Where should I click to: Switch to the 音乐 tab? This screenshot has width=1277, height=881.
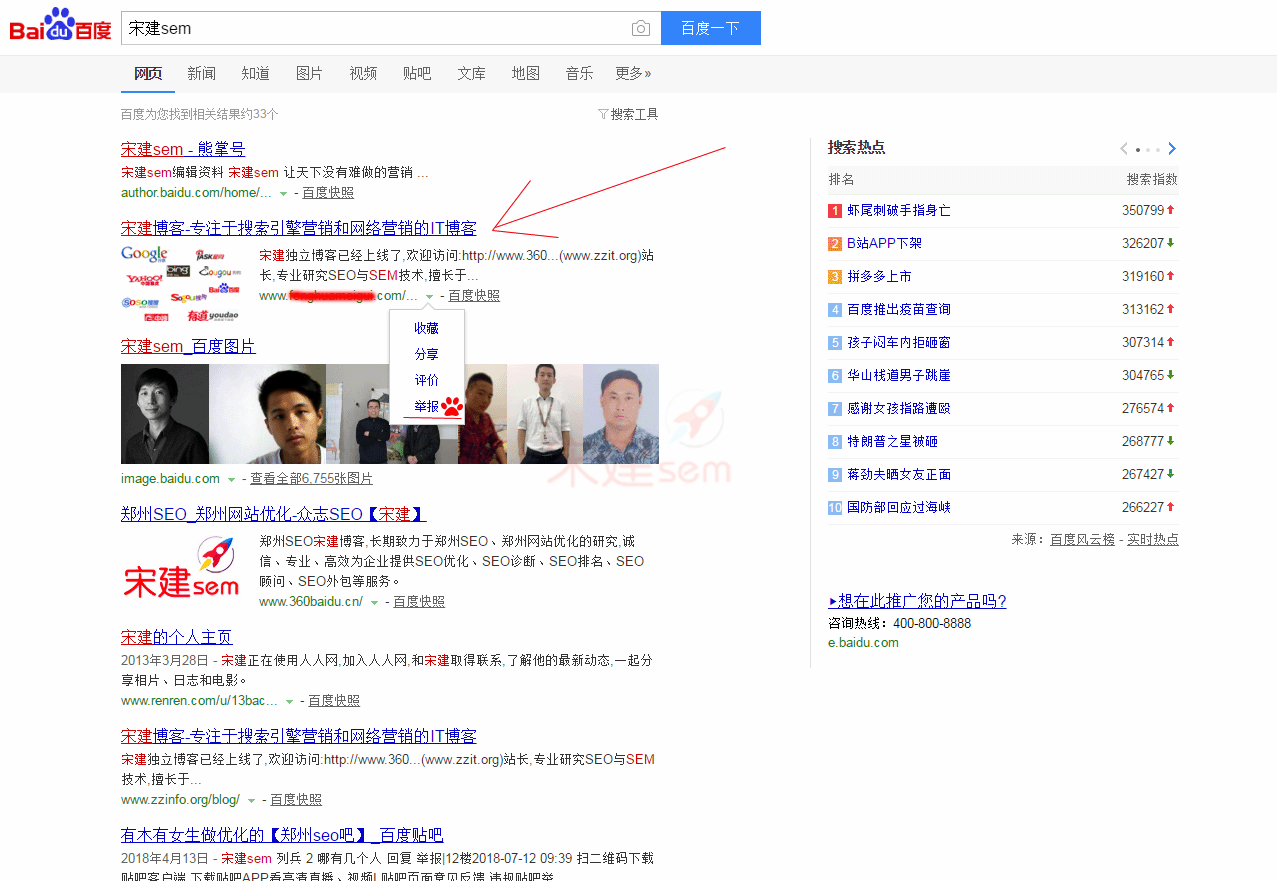coord(579,73)
